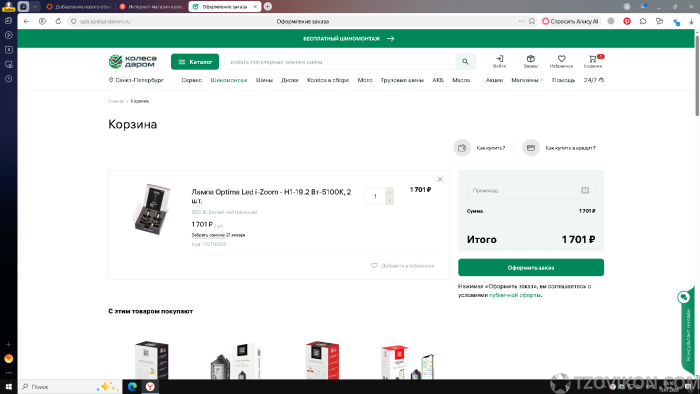Open the Мото menu item

(x=365, y=80)
